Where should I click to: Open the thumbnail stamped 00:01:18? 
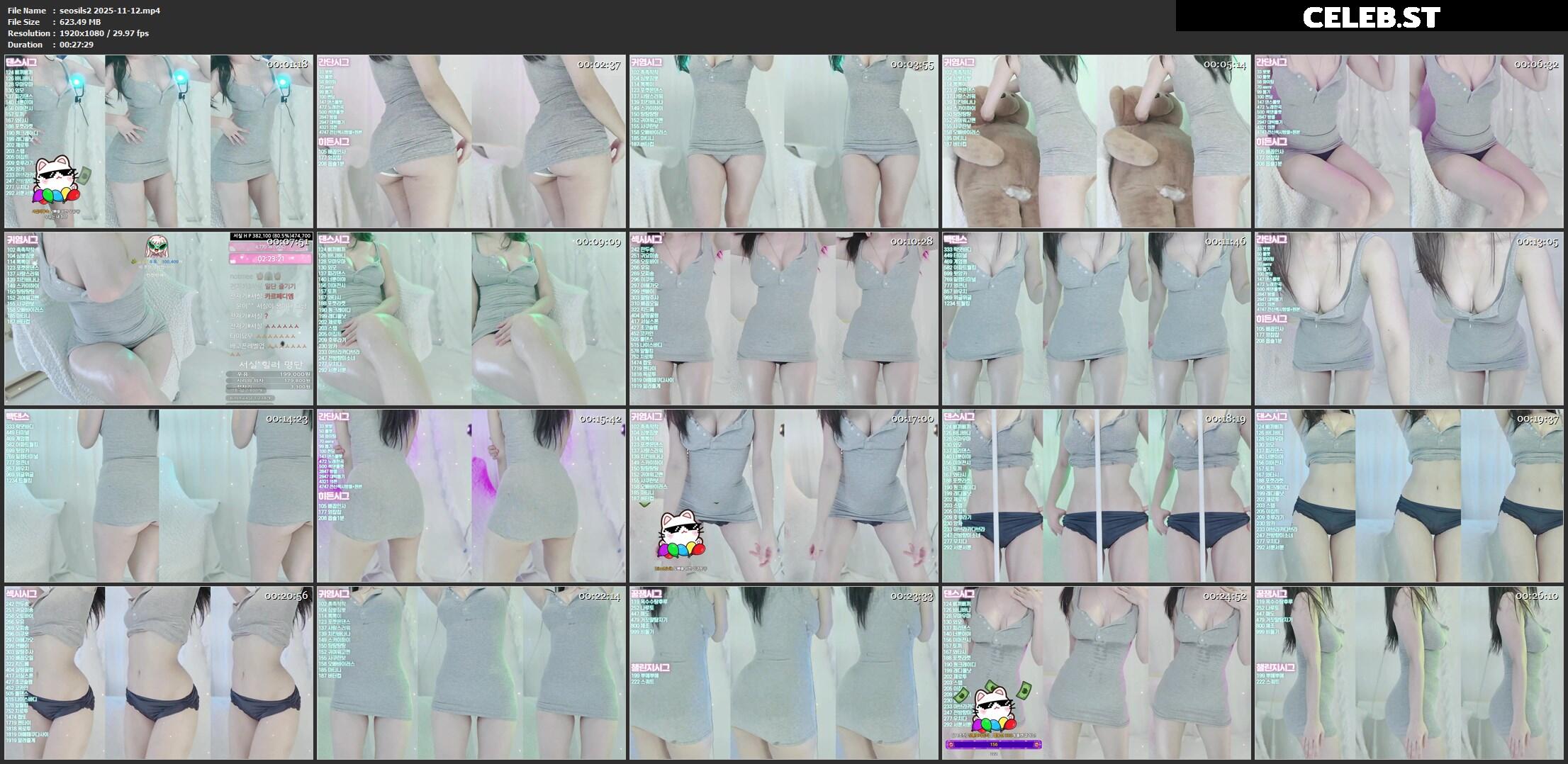click(x=159, y=142)
